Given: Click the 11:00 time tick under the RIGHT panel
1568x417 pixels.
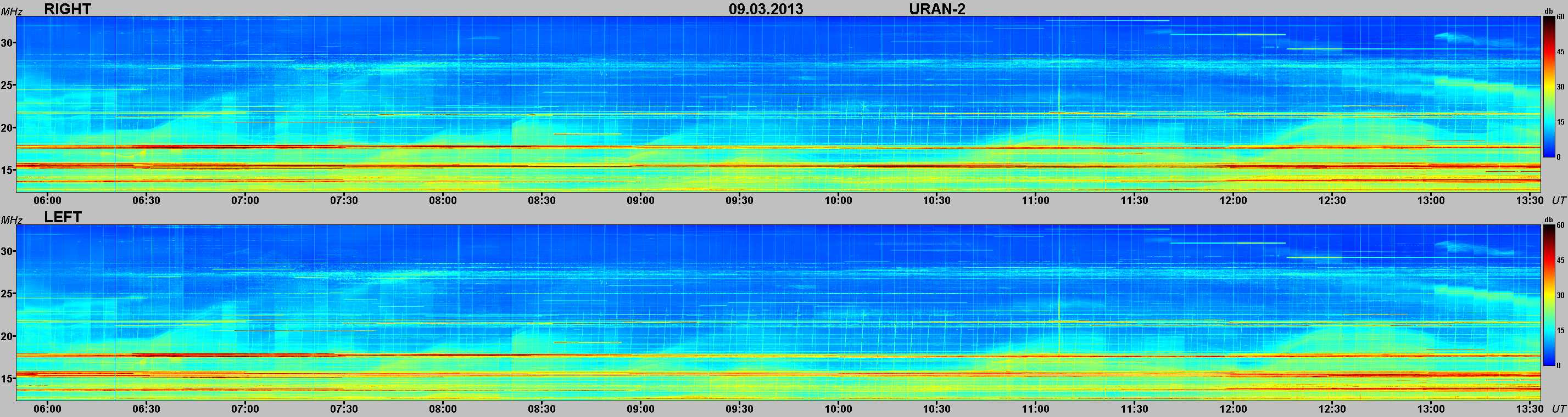Looking at the screenshot, I should [x=1035, y=200].
